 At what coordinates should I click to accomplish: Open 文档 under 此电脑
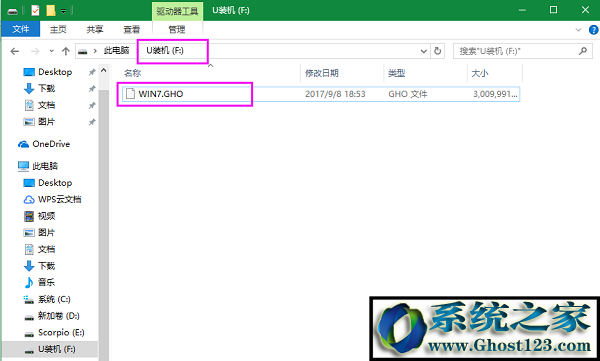(x=46, y=249)
